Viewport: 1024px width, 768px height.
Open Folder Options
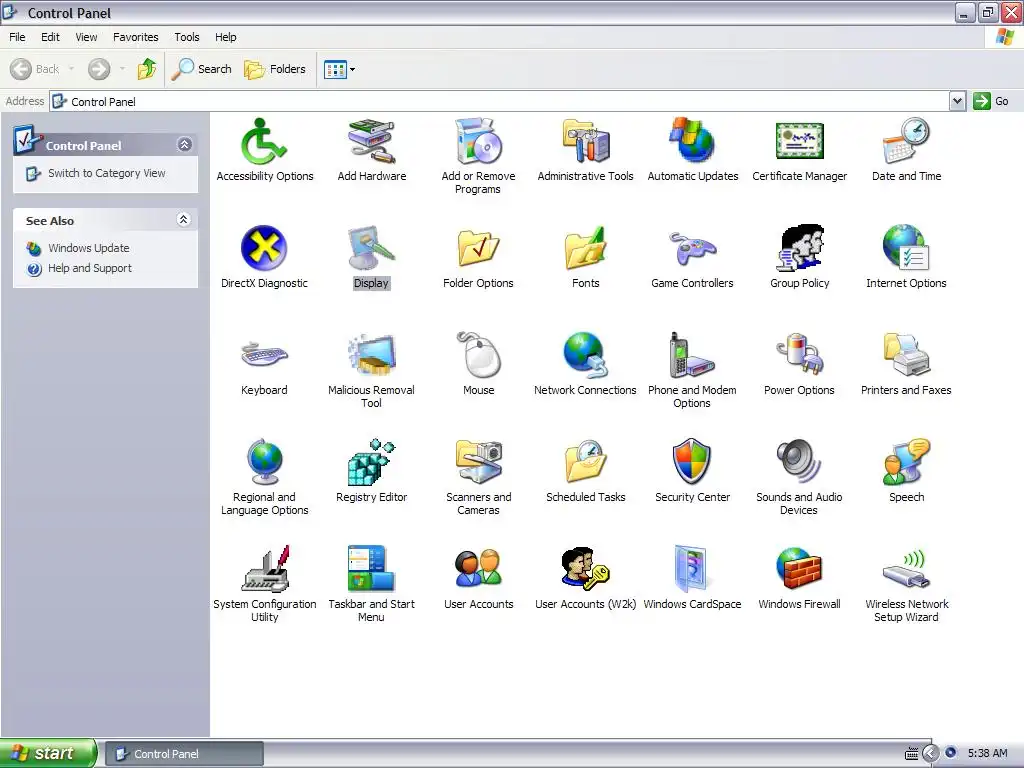(478, 248)
